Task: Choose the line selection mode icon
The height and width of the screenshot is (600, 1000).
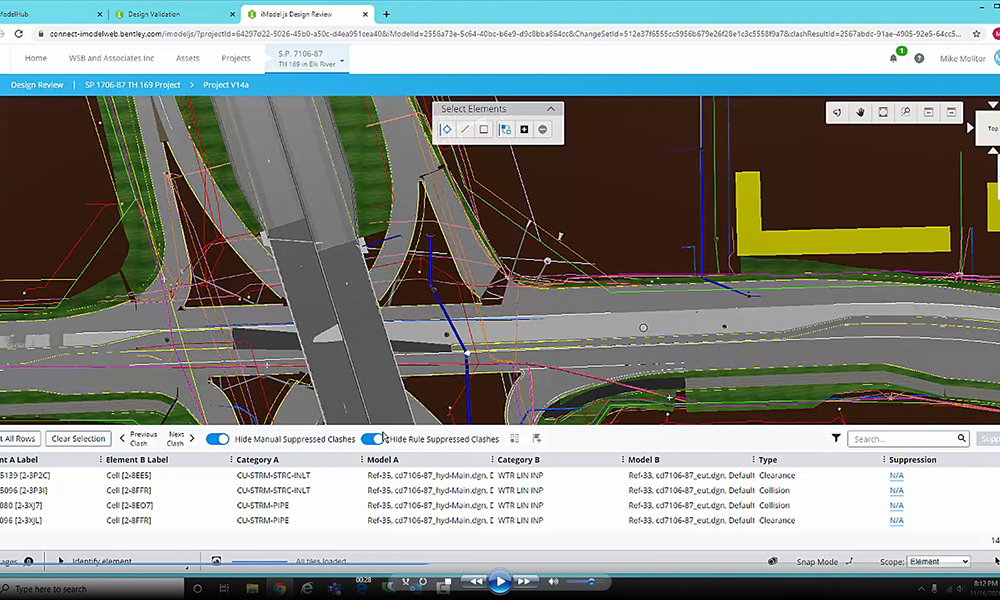Action: click(465, 129)
